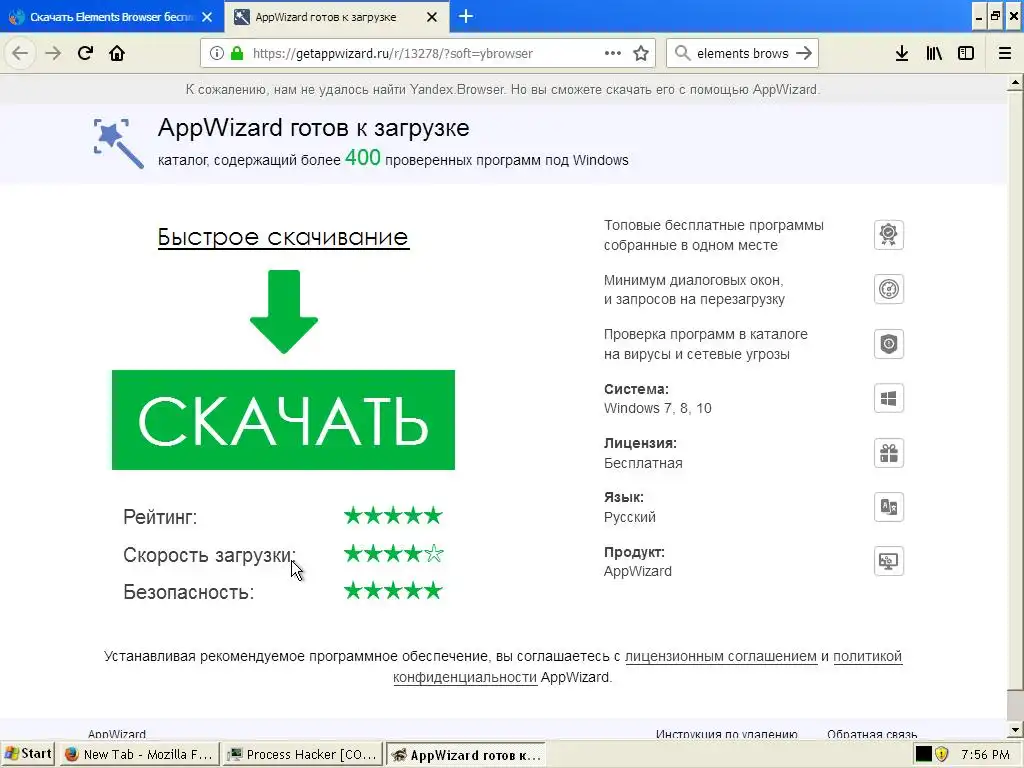This screenshot has height=768, width=1024.
Task: Click the green secure connection padlock
Action: click(236, 54)
